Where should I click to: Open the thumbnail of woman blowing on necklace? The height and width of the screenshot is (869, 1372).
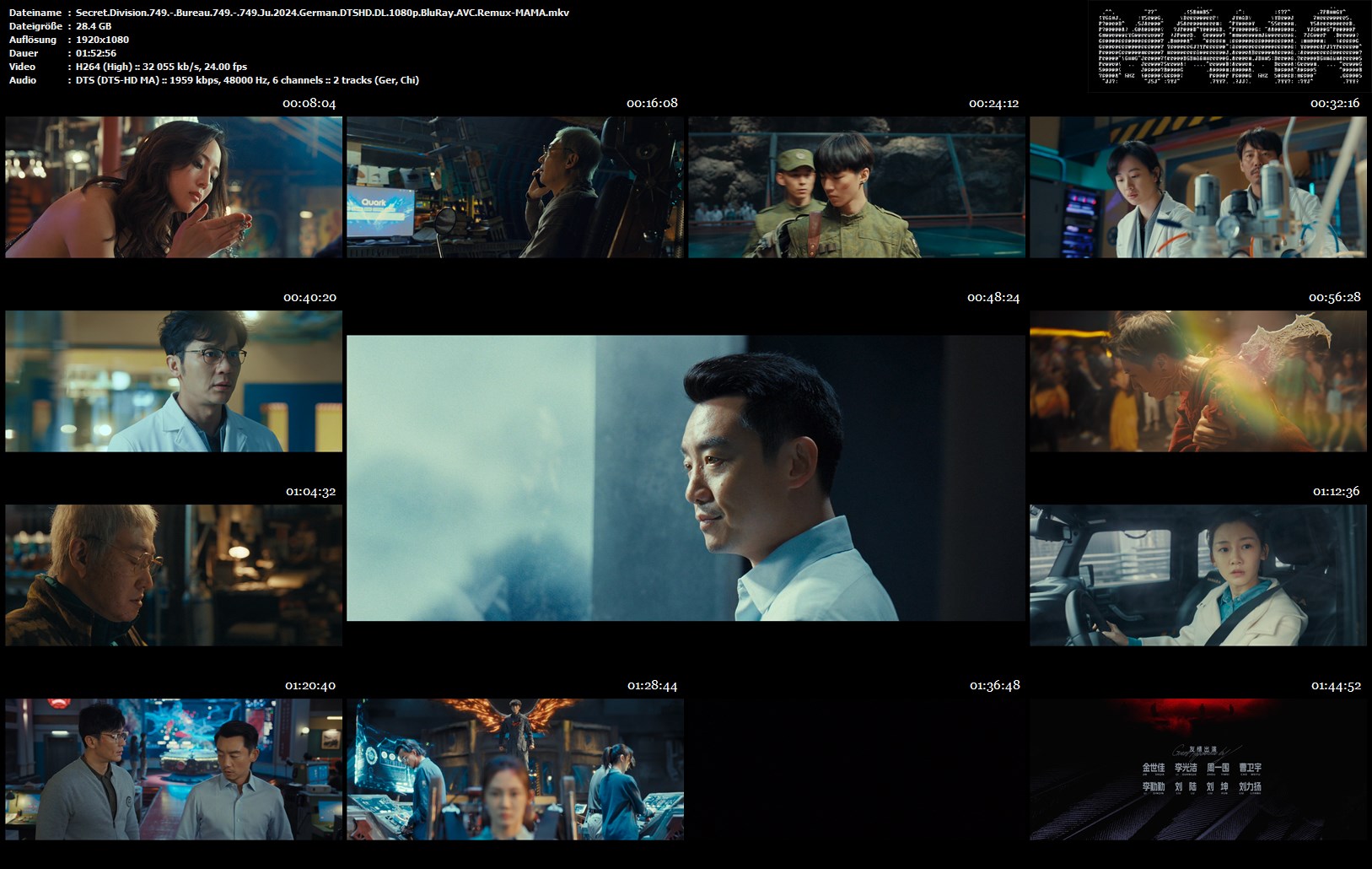[x=174, y=187]
